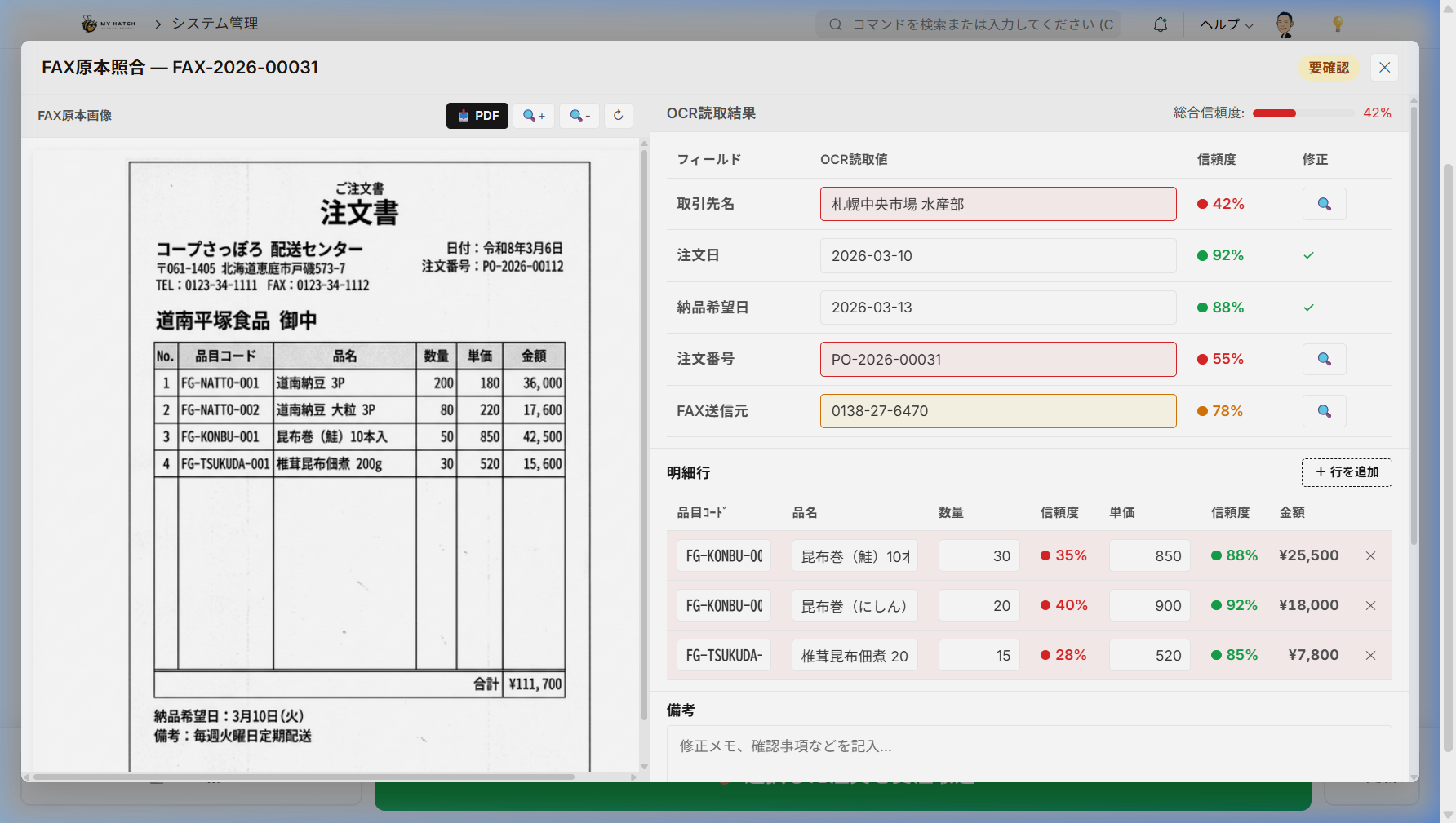This screenshot has height=823, width=1456.
Task: Open magnifier for FAX送信元 field correction
Action: [1324, 411]
